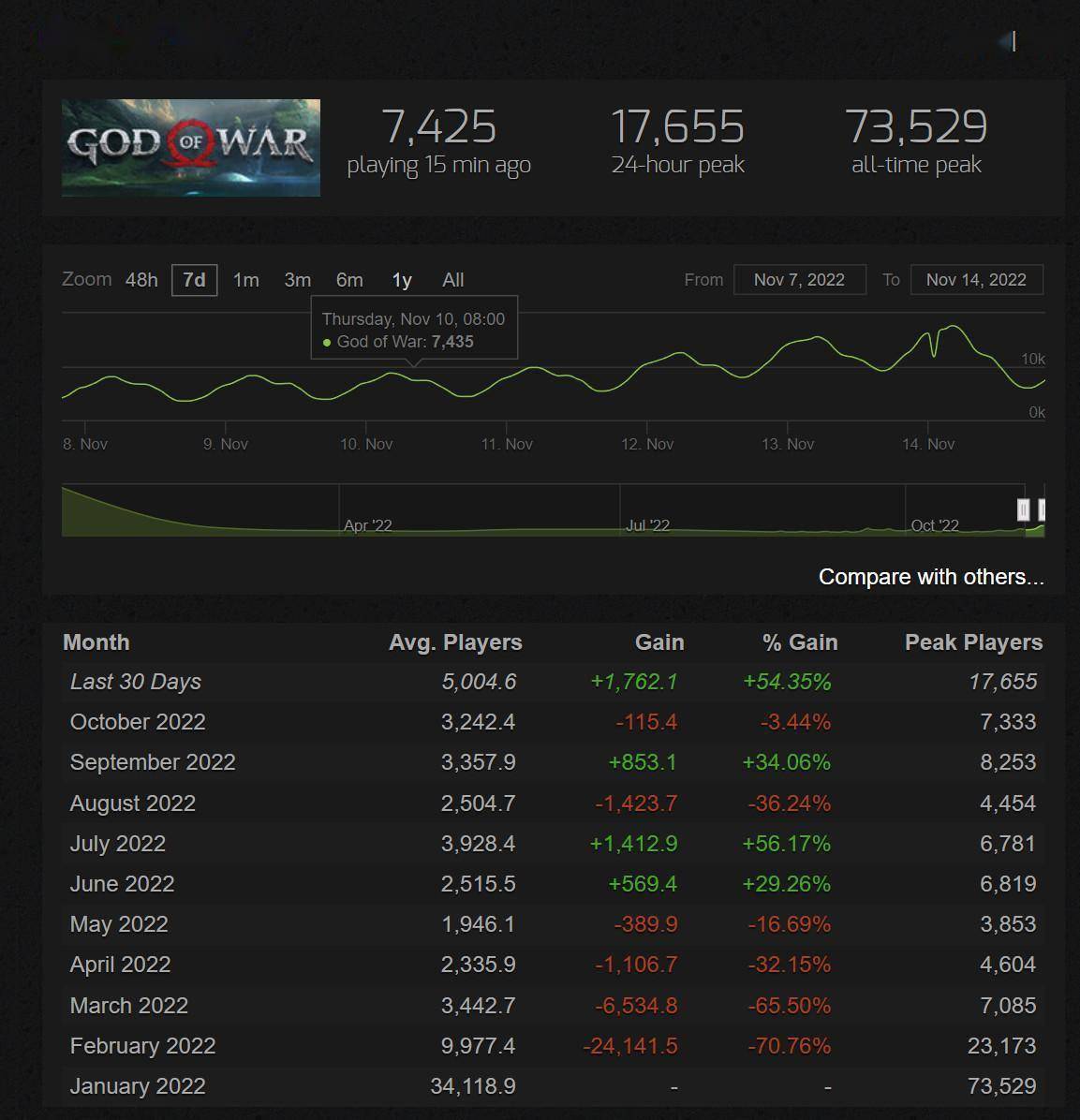The height and width of the screenshot is (1120, 1080).
Task: Click the Peak Players column header
Action: tap(973, 642)
